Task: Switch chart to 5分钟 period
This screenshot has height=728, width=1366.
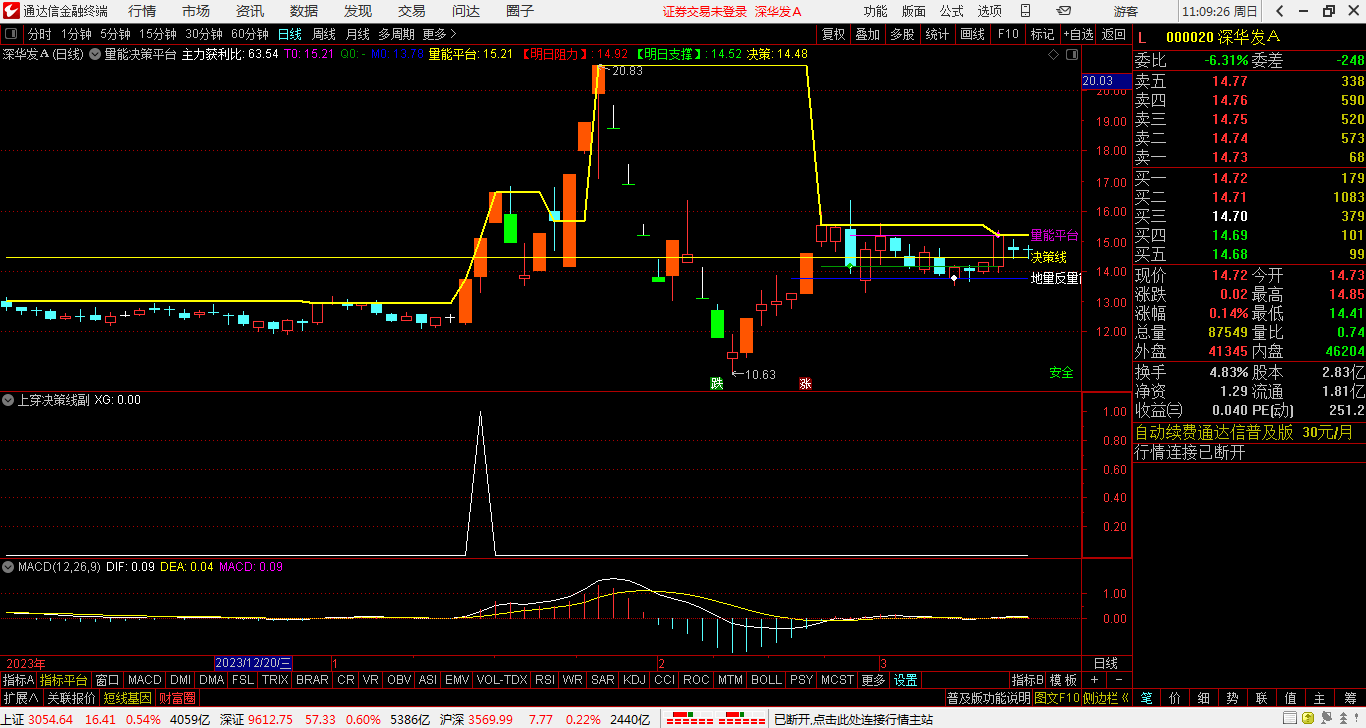Action: coord(116,34)
